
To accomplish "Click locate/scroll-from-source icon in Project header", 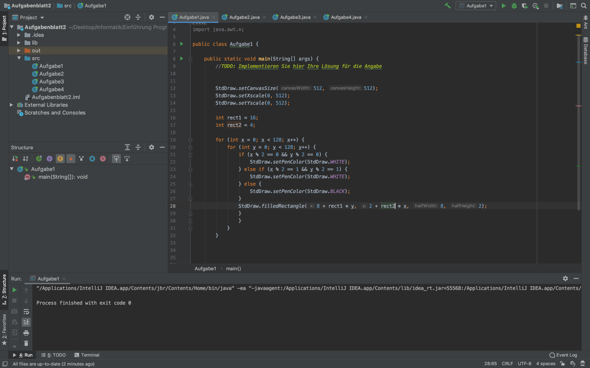I will coord(128,17).
